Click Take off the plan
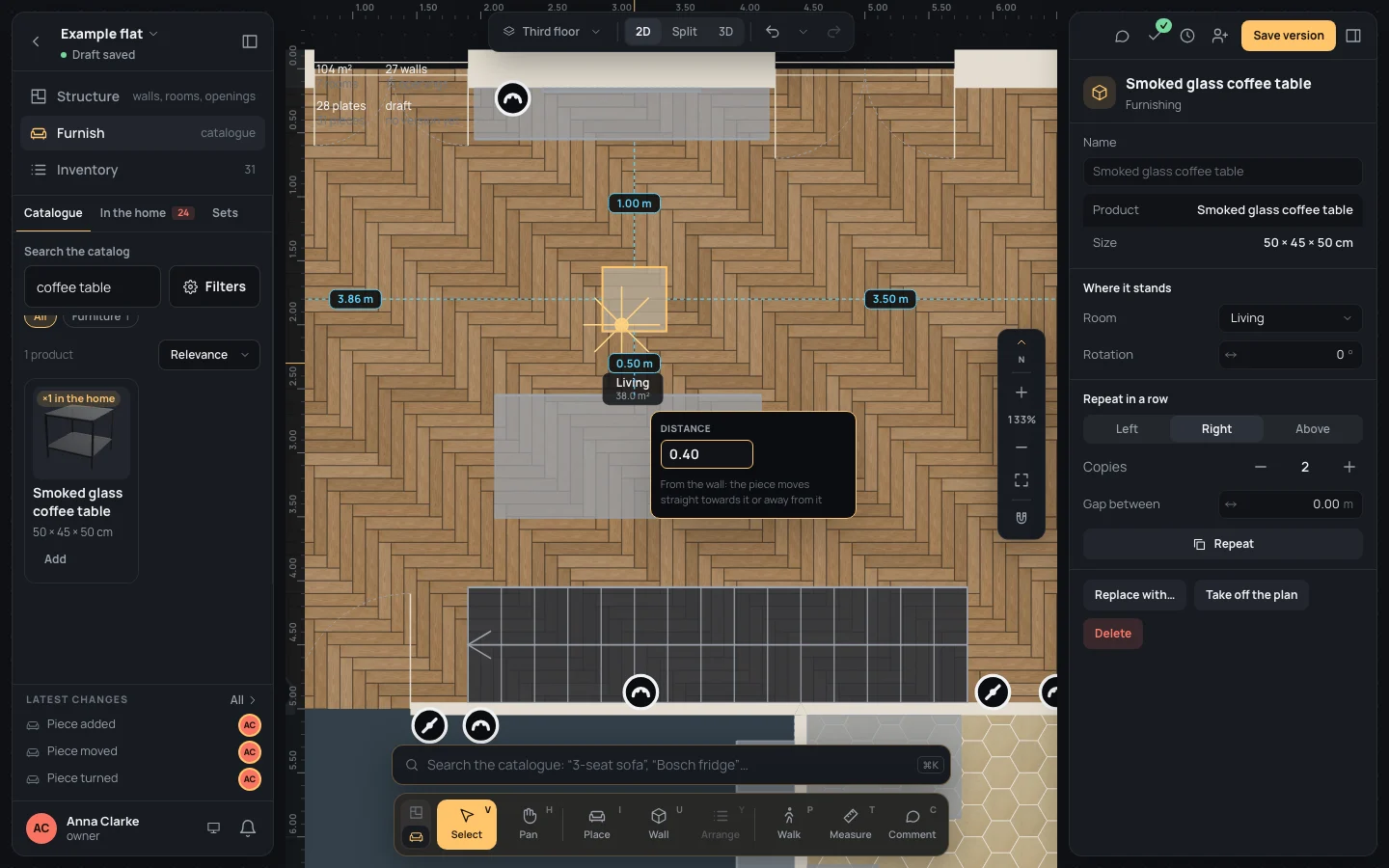 [1251, 595]
